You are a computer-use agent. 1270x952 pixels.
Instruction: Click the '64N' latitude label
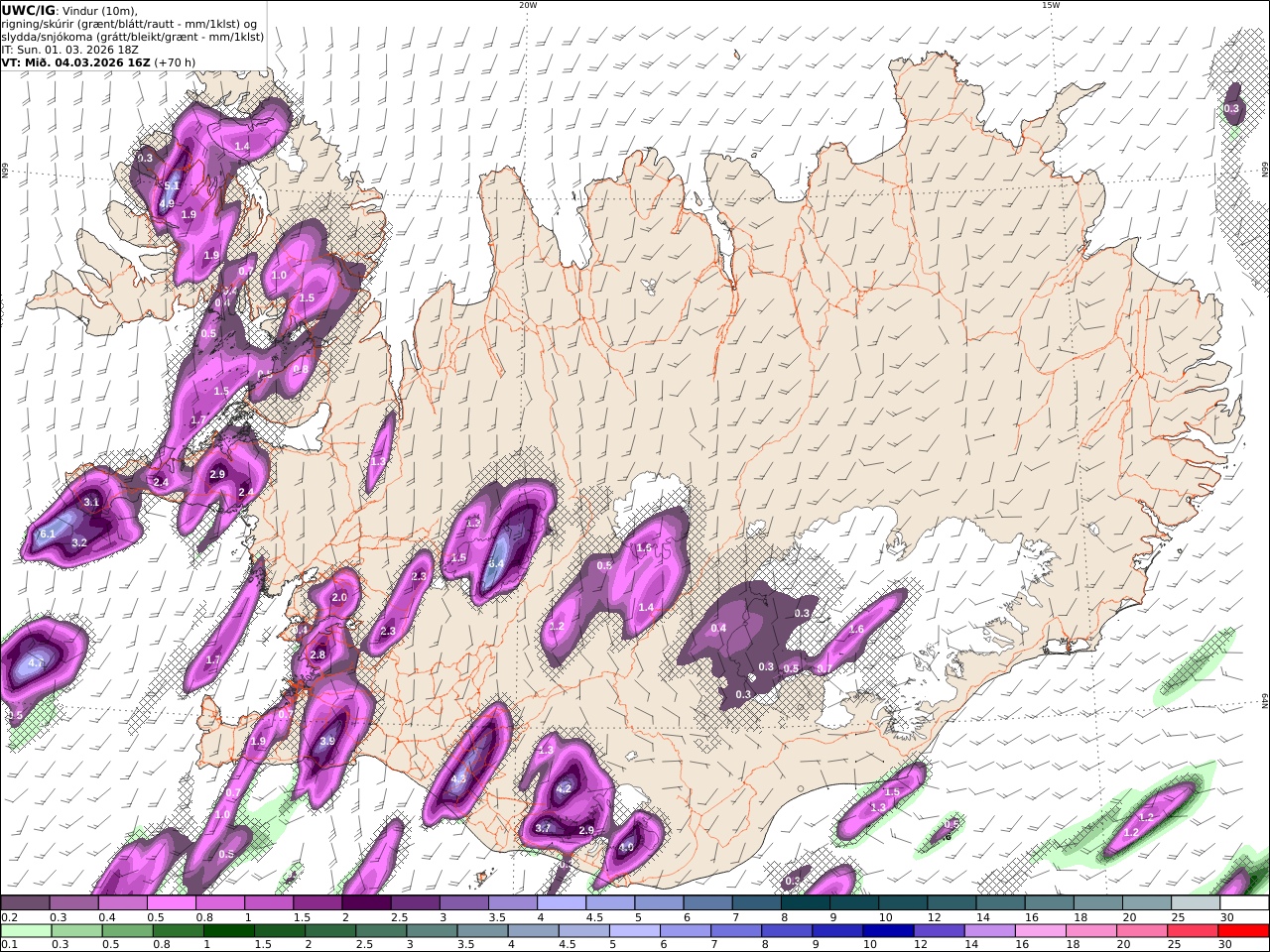1264,700
